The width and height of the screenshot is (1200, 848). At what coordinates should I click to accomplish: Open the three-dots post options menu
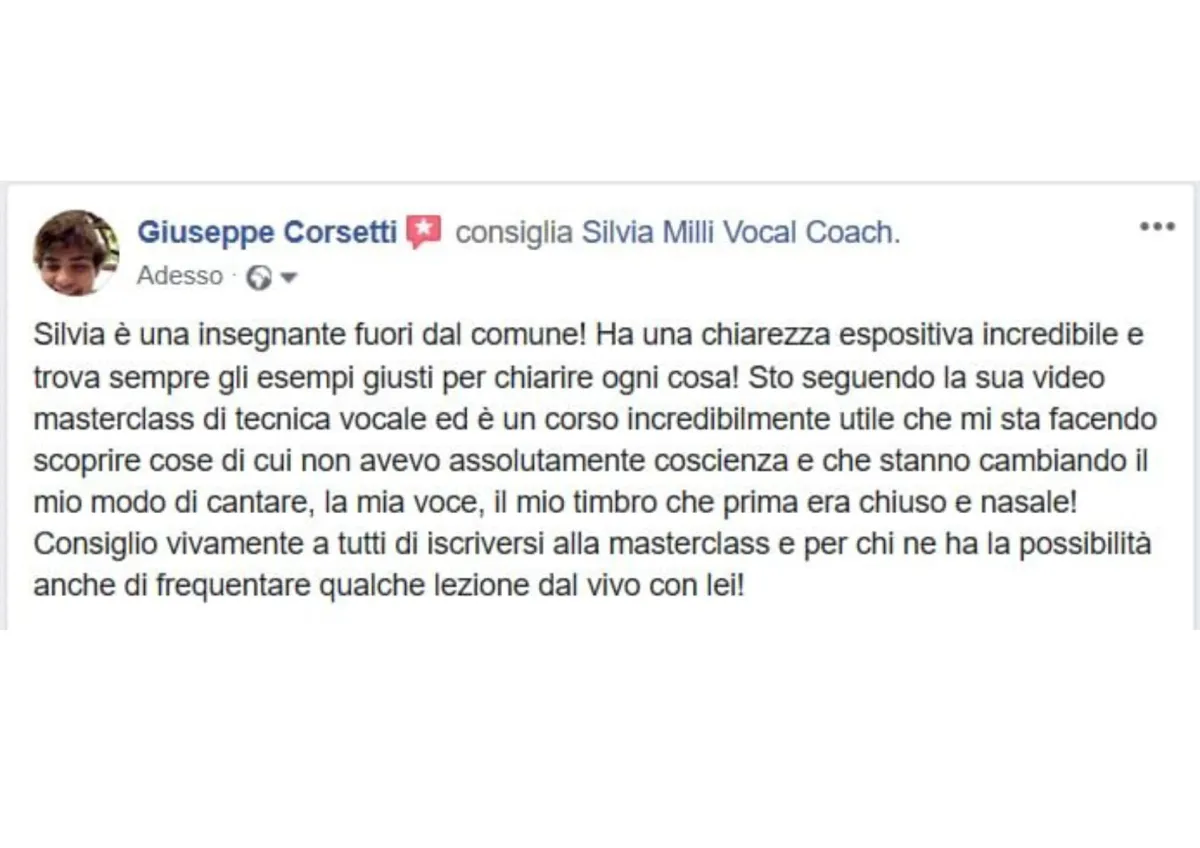(1157, 227)
